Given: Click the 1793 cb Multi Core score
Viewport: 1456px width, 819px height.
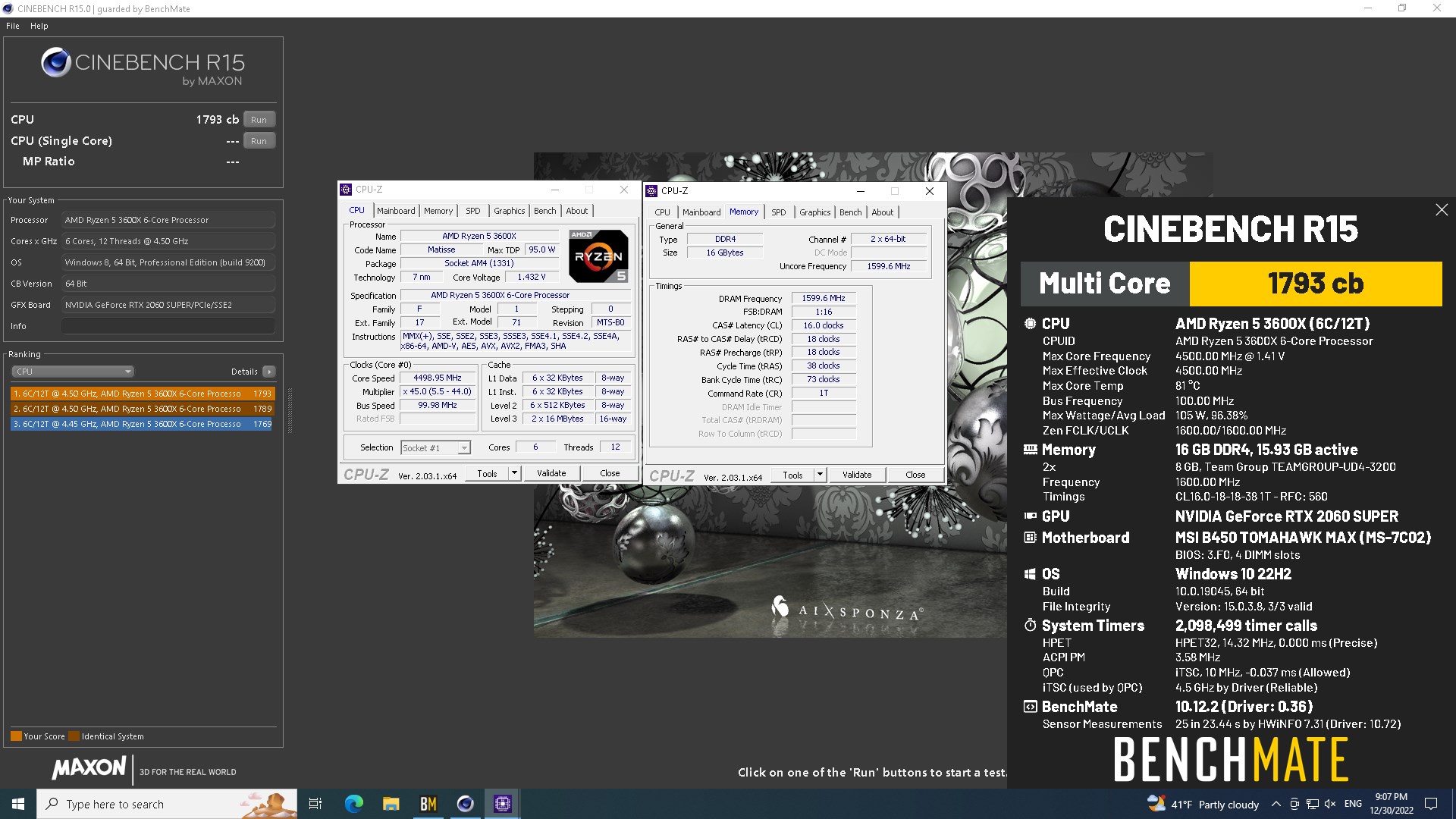Looking at the screenshot, I should click(1316, 284).
